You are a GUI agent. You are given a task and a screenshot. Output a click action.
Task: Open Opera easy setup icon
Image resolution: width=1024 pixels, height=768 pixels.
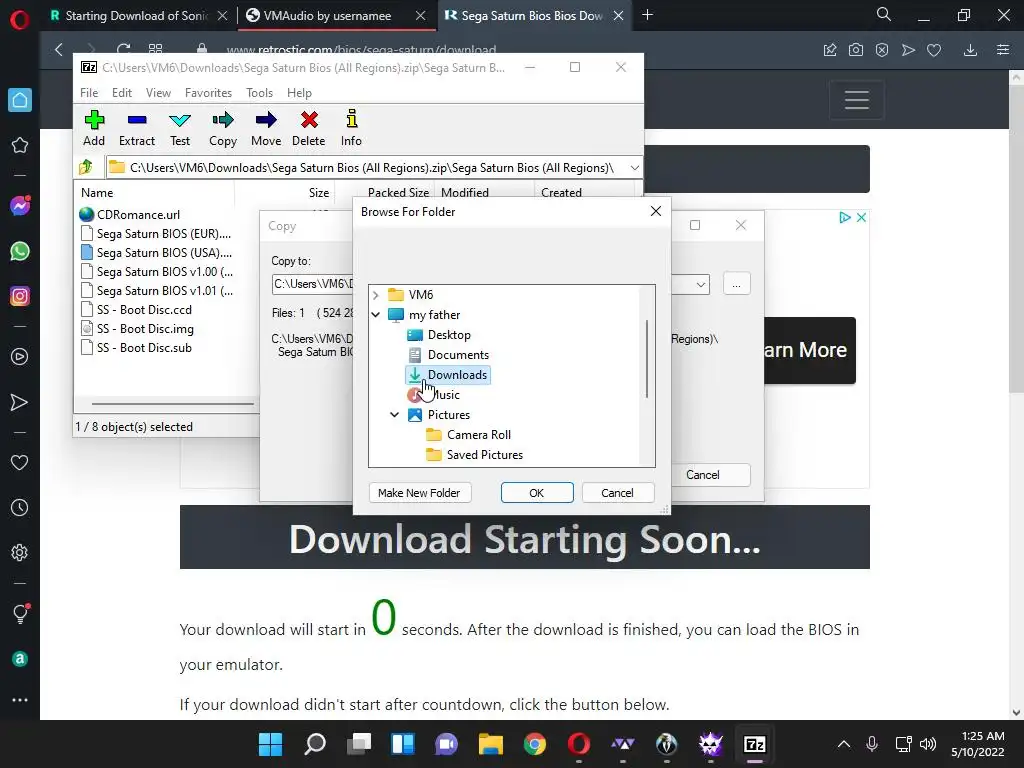(x=1003, y=50)
